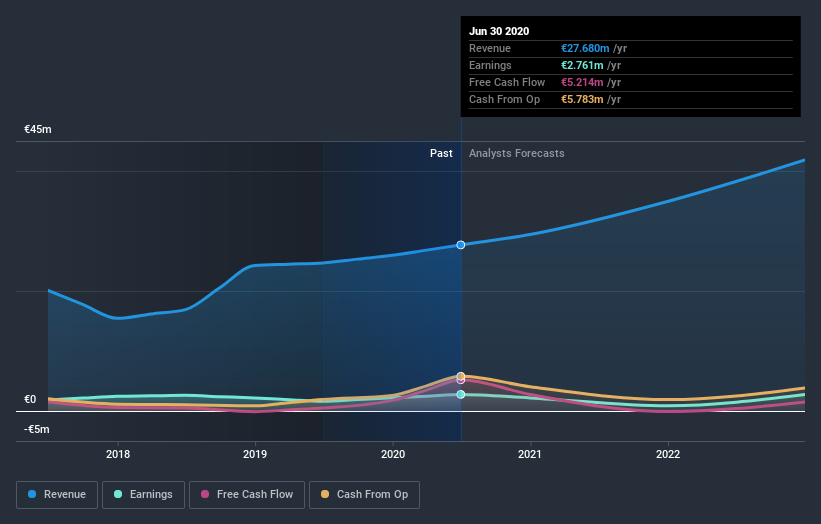Click the 2019 x-axis label
This screenshot has height=524, width=821.
255,454
